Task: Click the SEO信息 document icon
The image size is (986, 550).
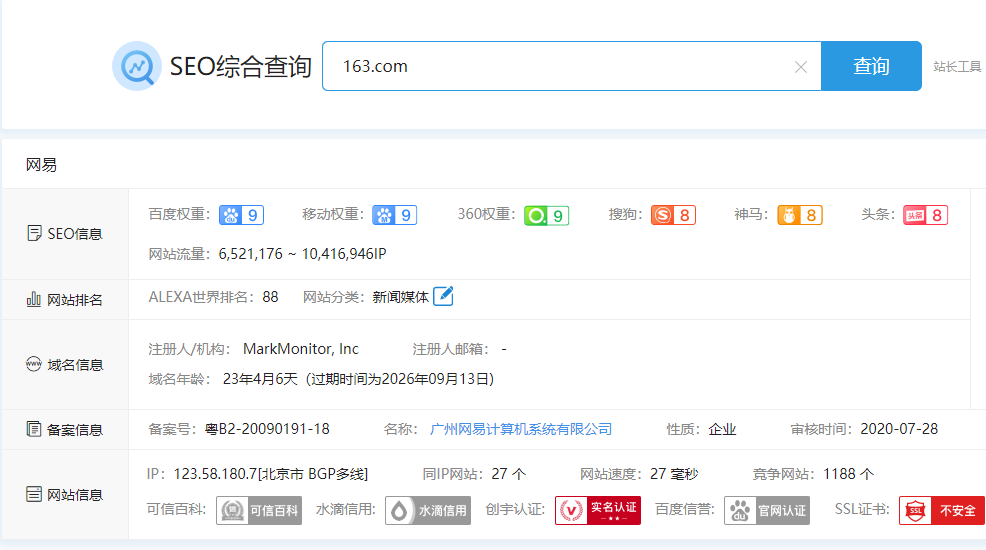Action: point(34,233)
